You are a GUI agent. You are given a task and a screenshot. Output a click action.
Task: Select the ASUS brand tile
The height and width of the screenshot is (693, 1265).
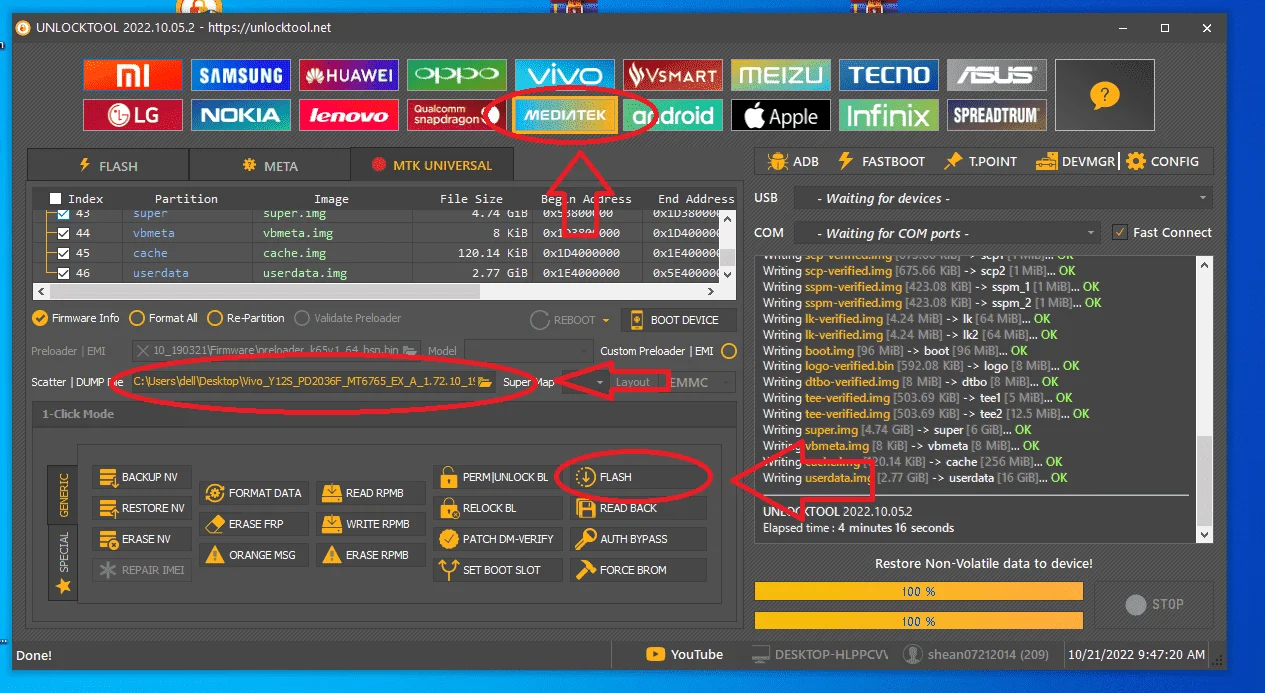997,75
